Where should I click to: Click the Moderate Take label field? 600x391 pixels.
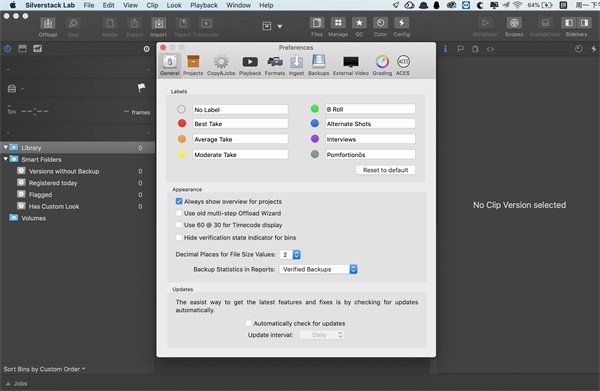coord(240,155)
